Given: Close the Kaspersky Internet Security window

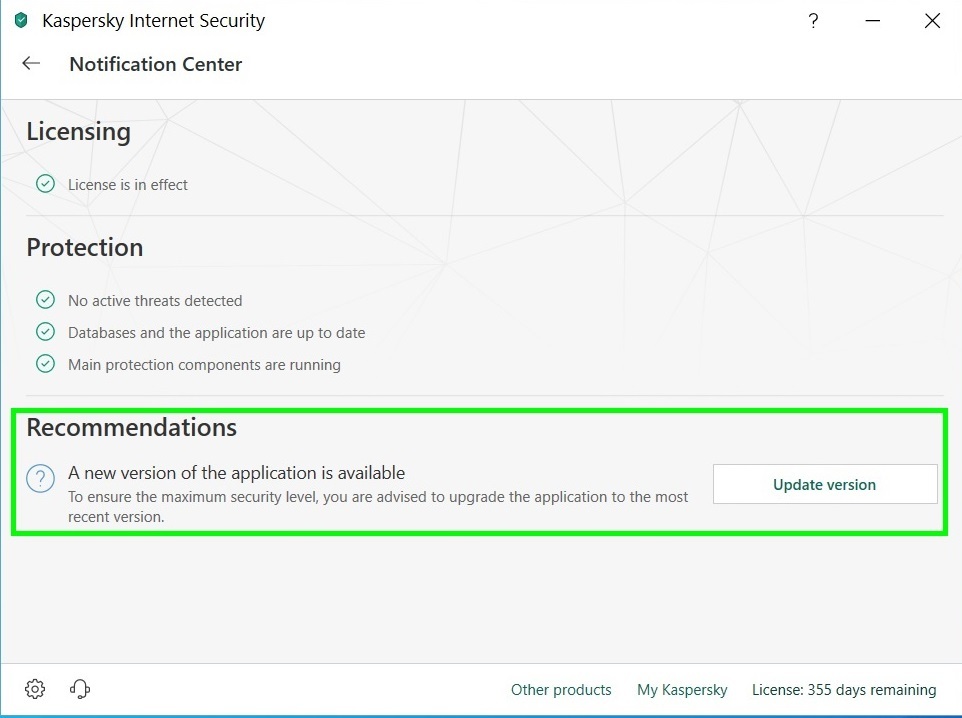Looking at the screenshot, I should [932, 21].
